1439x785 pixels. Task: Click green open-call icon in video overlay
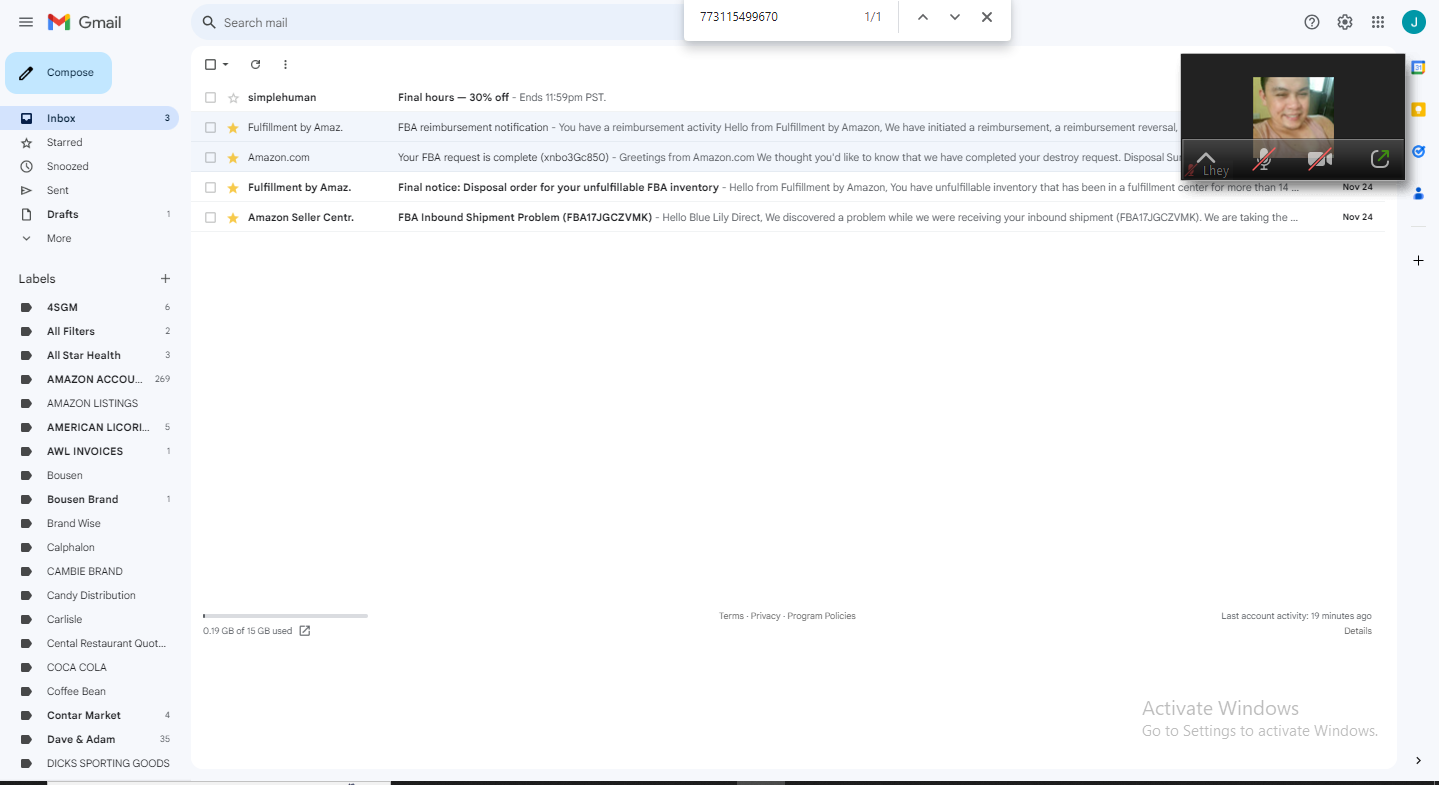[1380, 159]
